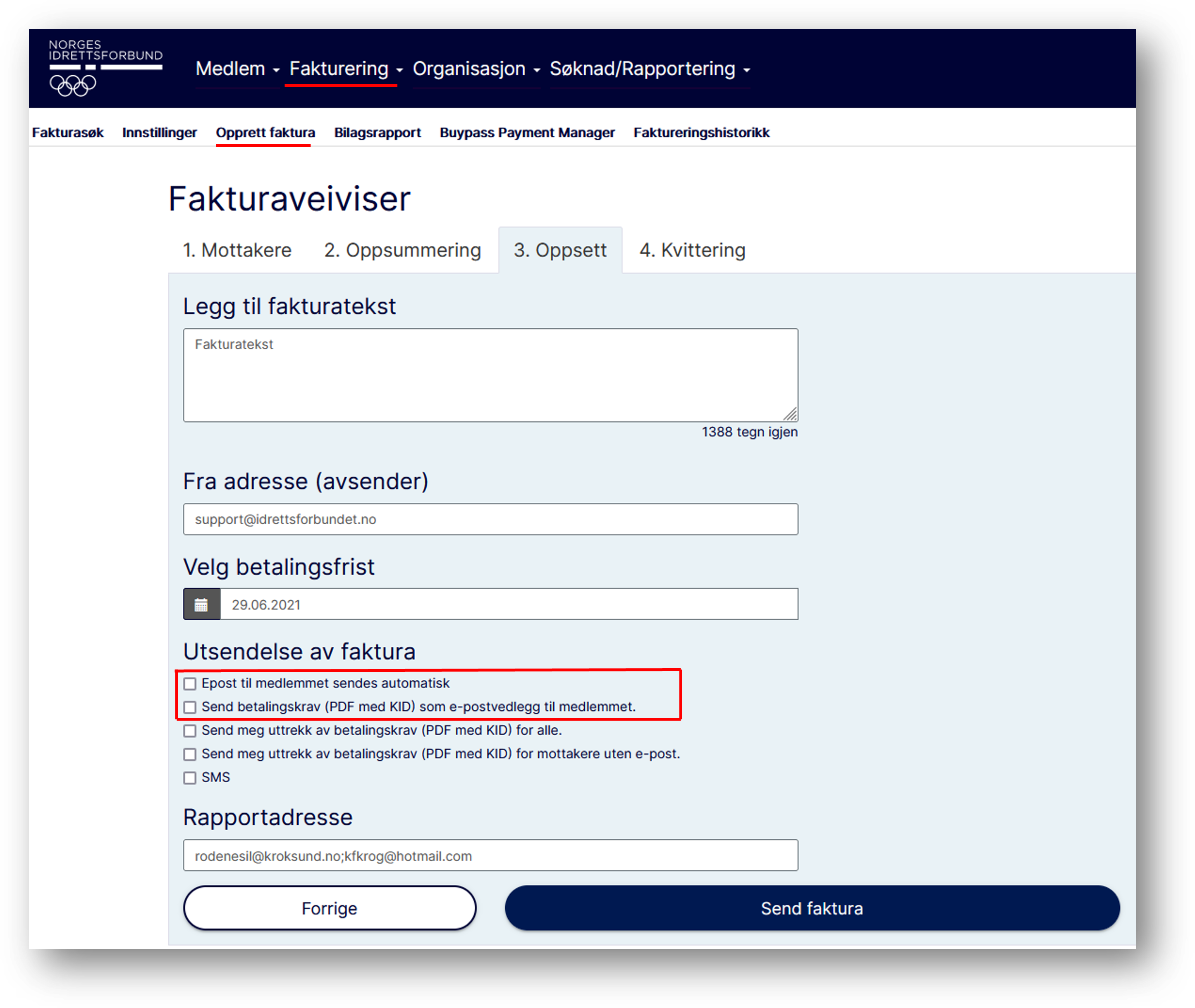1195x1008 pixels.
Task: Switch to 2. Oppsummering step tab
Action: [x=402, y=250]
